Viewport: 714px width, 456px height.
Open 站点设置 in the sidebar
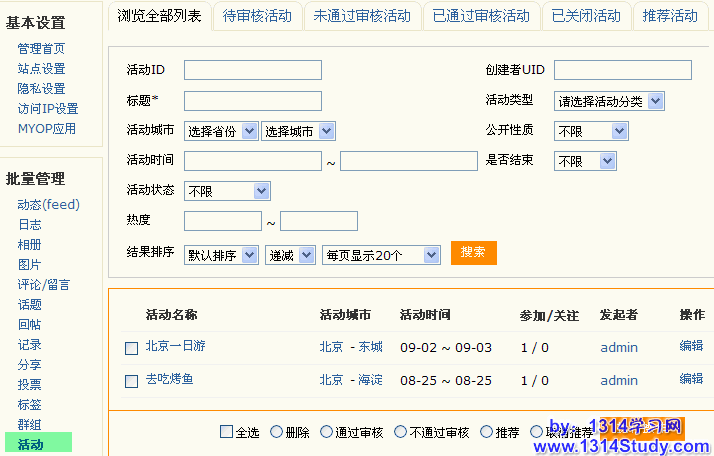click(x=41, y=69)
